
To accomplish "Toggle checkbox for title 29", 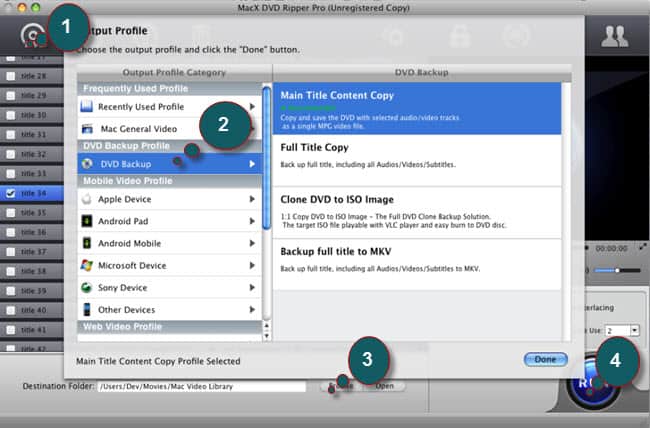I will (x=11, y=95).
